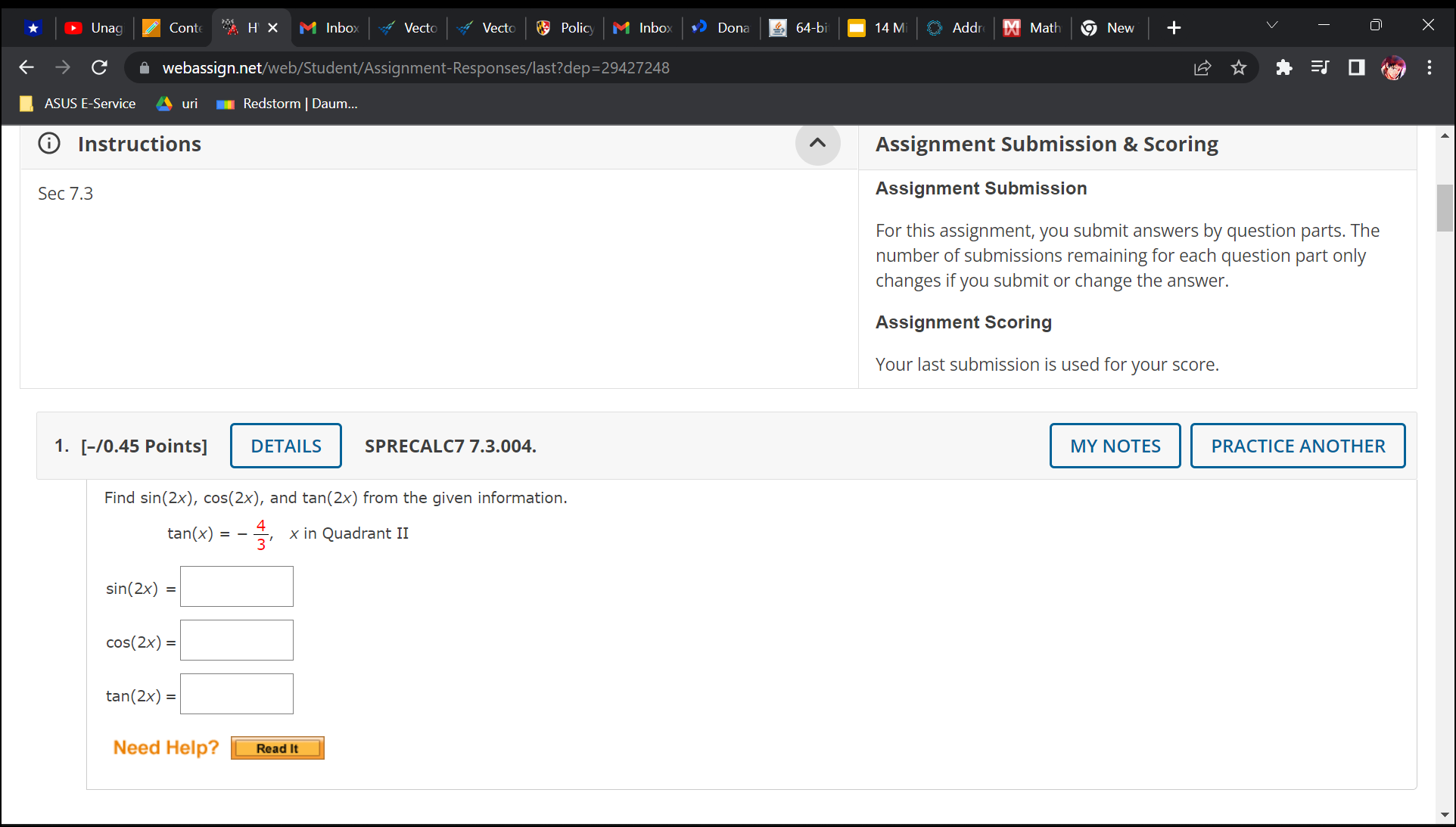Click the profile avatar icon

click(x=1393, y=68)
